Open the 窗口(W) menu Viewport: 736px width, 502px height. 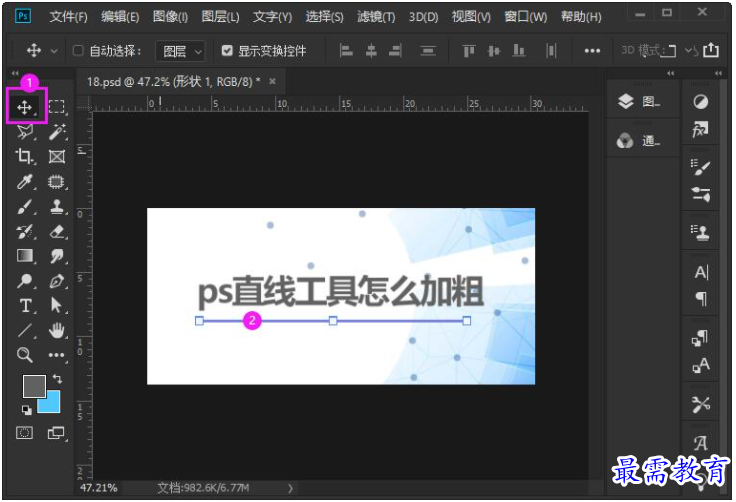click(x=526, y=17)
